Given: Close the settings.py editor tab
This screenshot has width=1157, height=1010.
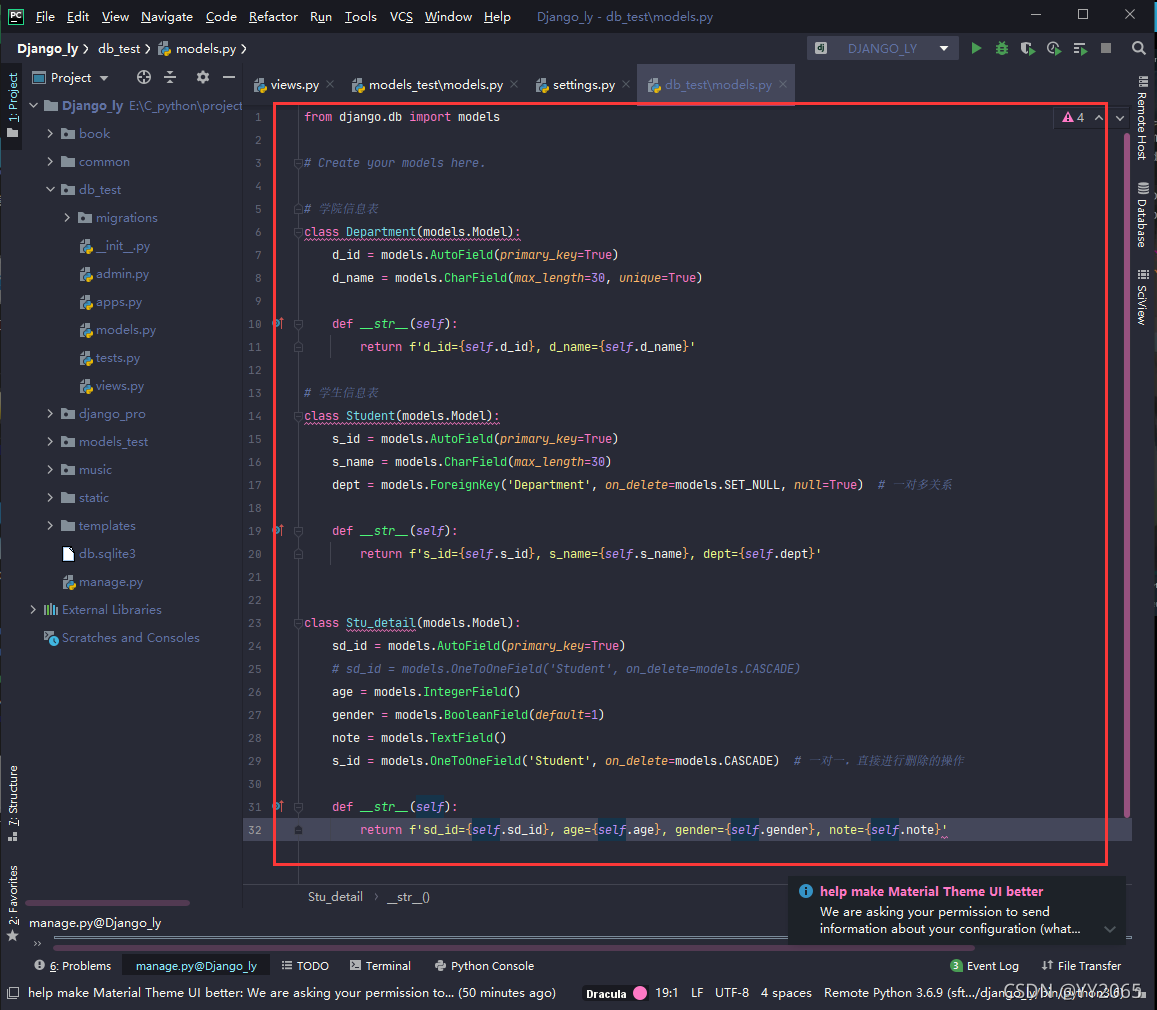Looking at the screenshot, I should point(626,84).
